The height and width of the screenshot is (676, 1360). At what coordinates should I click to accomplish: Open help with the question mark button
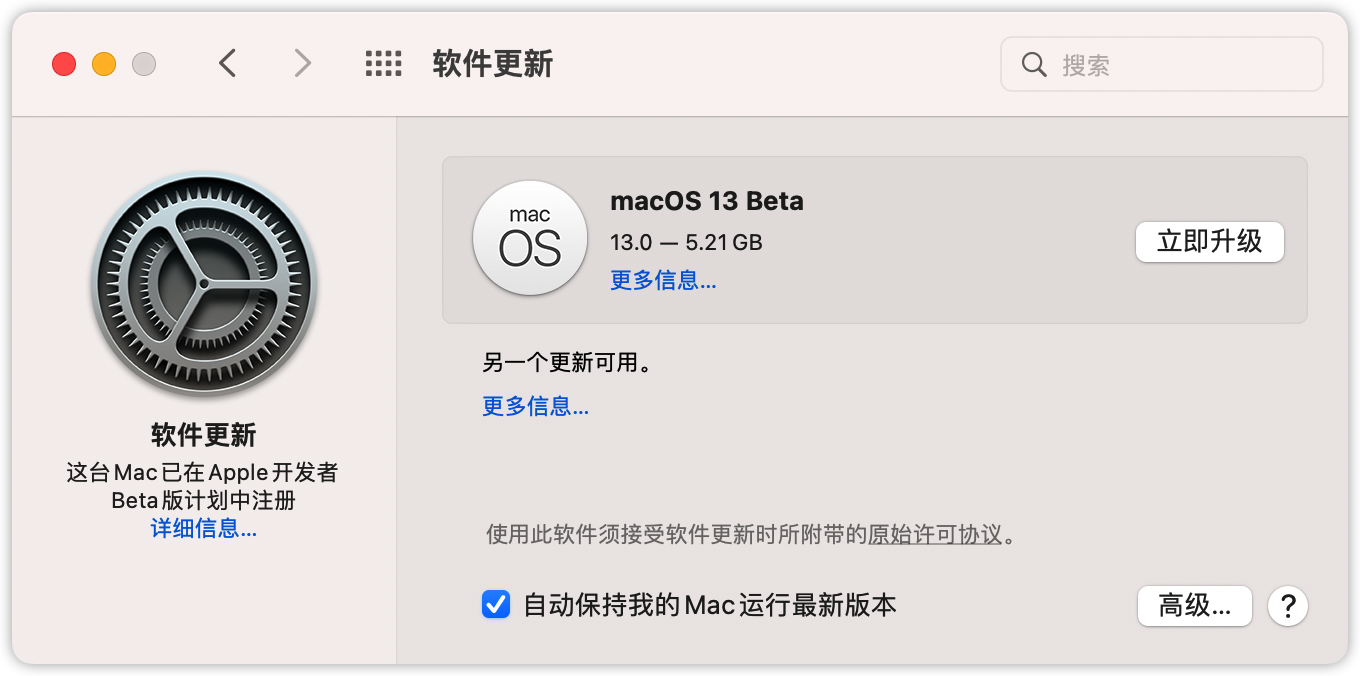pos(1288,605)
